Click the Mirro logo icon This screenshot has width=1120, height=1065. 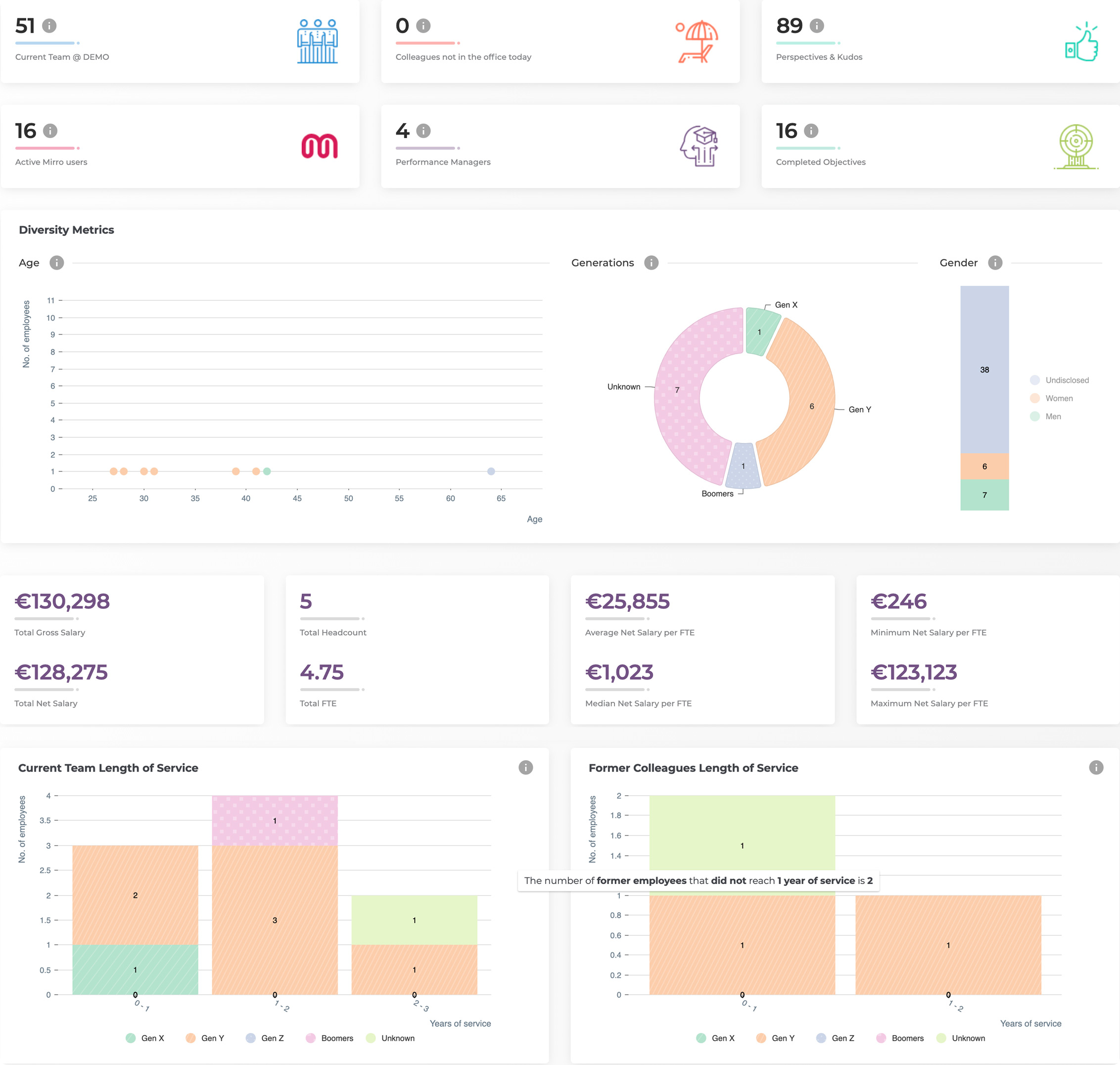319,146
